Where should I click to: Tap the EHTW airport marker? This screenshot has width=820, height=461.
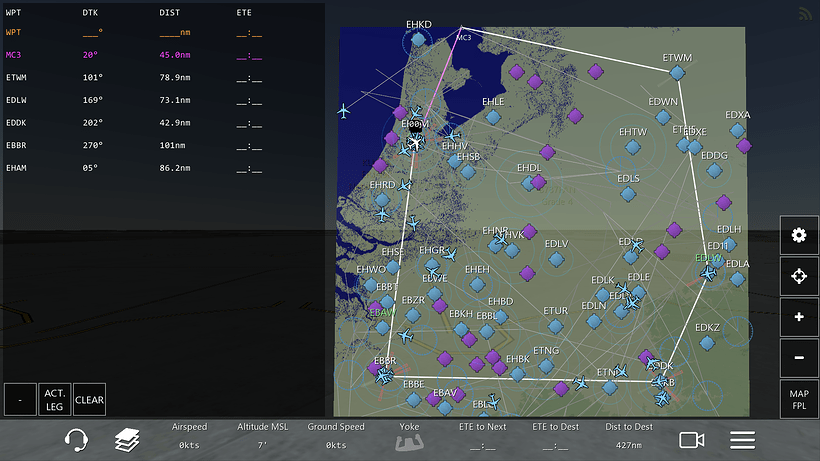click(x=633, y=147)
